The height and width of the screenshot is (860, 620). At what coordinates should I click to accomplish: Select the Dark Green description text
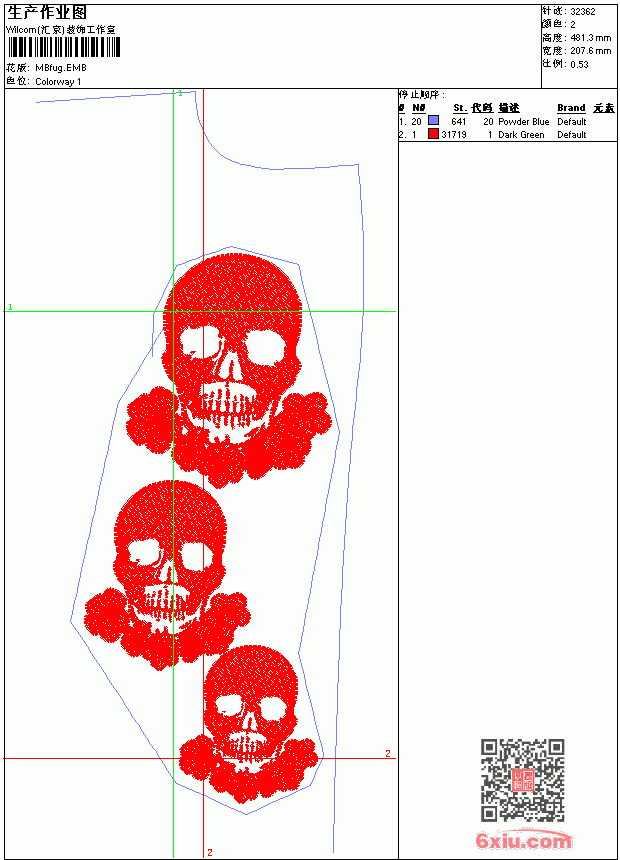[521, 134]
